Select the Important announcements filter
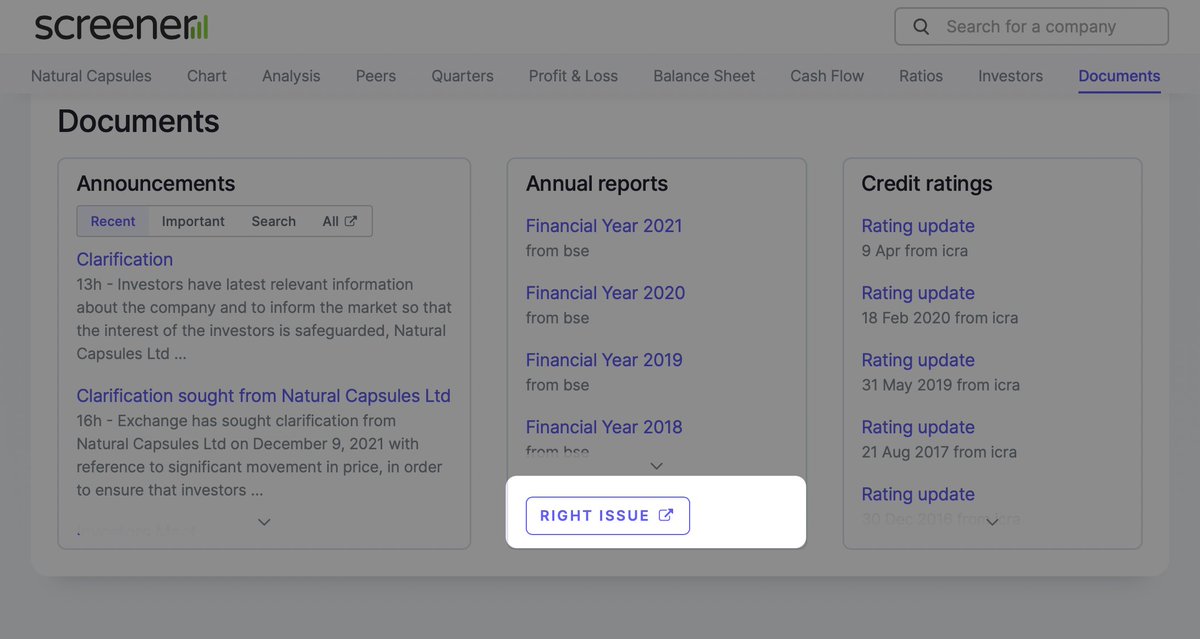 tap(193, 221)
